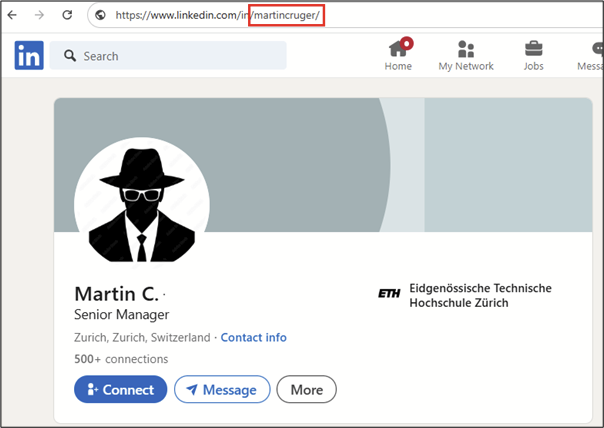Open the Messaging nav item

coord(590,55)
